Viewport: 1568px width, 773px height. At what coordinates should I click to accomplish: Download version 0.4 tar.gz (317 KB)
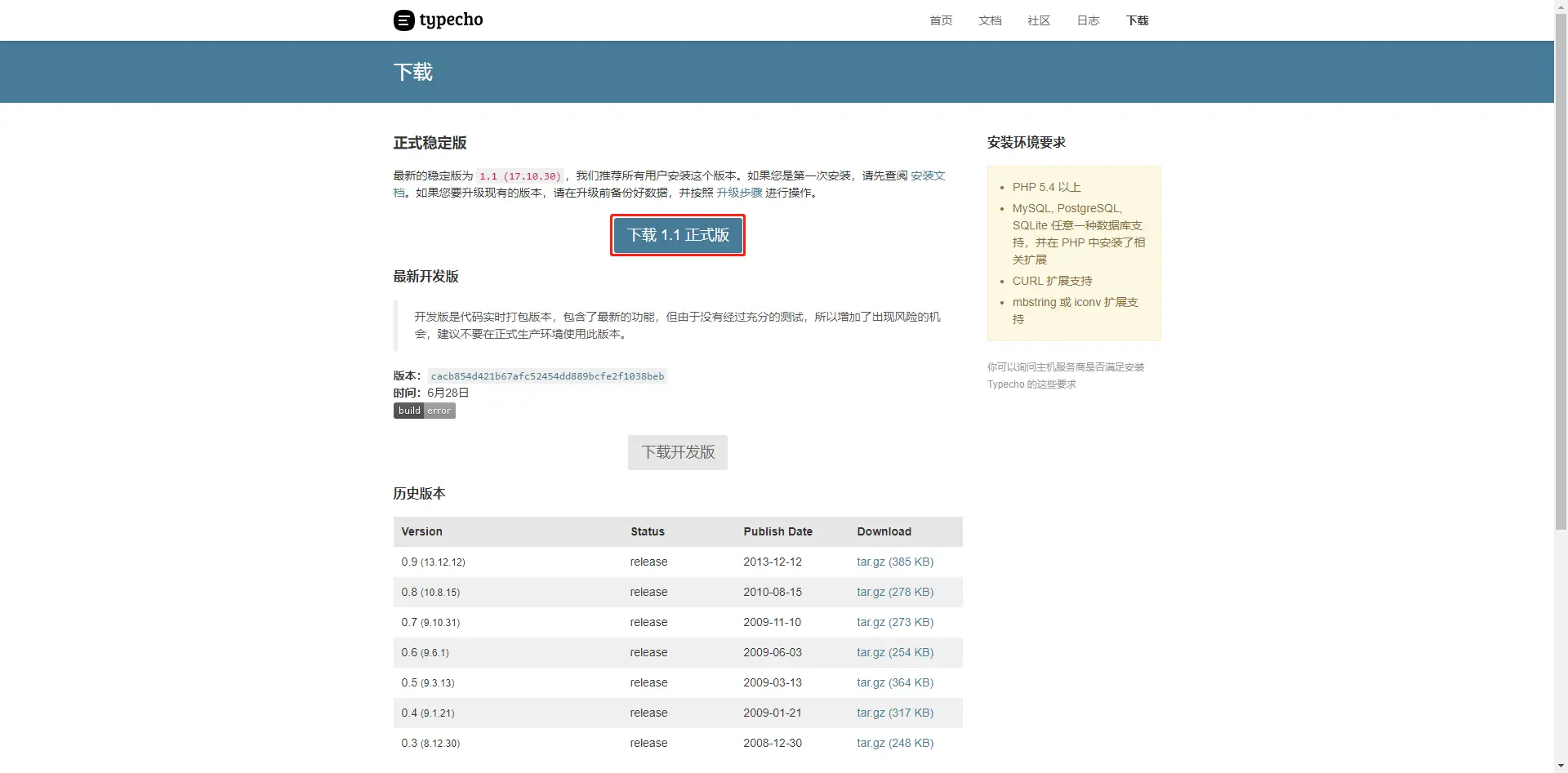[x=895, y=713]
